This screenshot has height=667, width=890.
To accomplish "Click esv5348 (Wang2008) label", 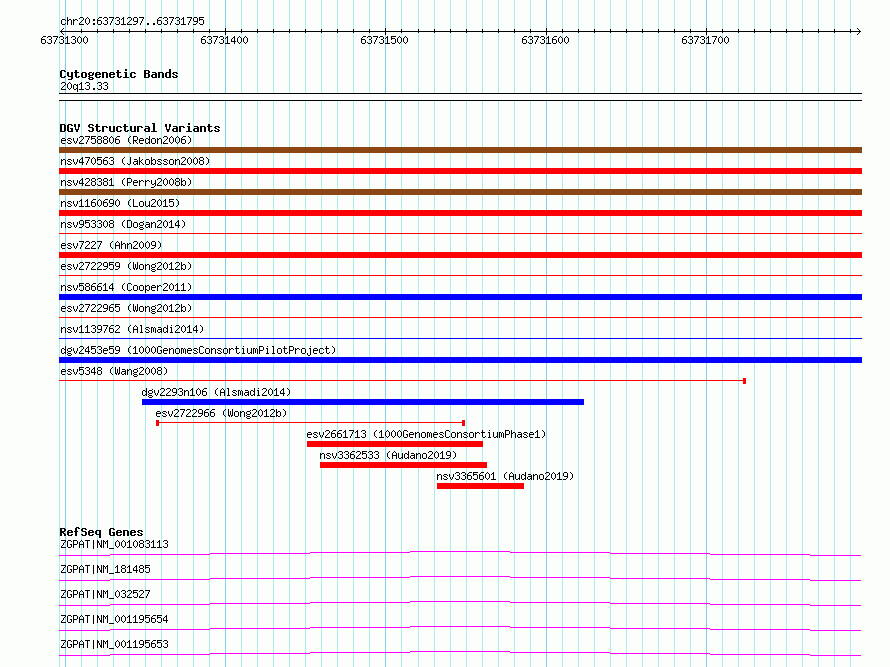I will point(114,371).
